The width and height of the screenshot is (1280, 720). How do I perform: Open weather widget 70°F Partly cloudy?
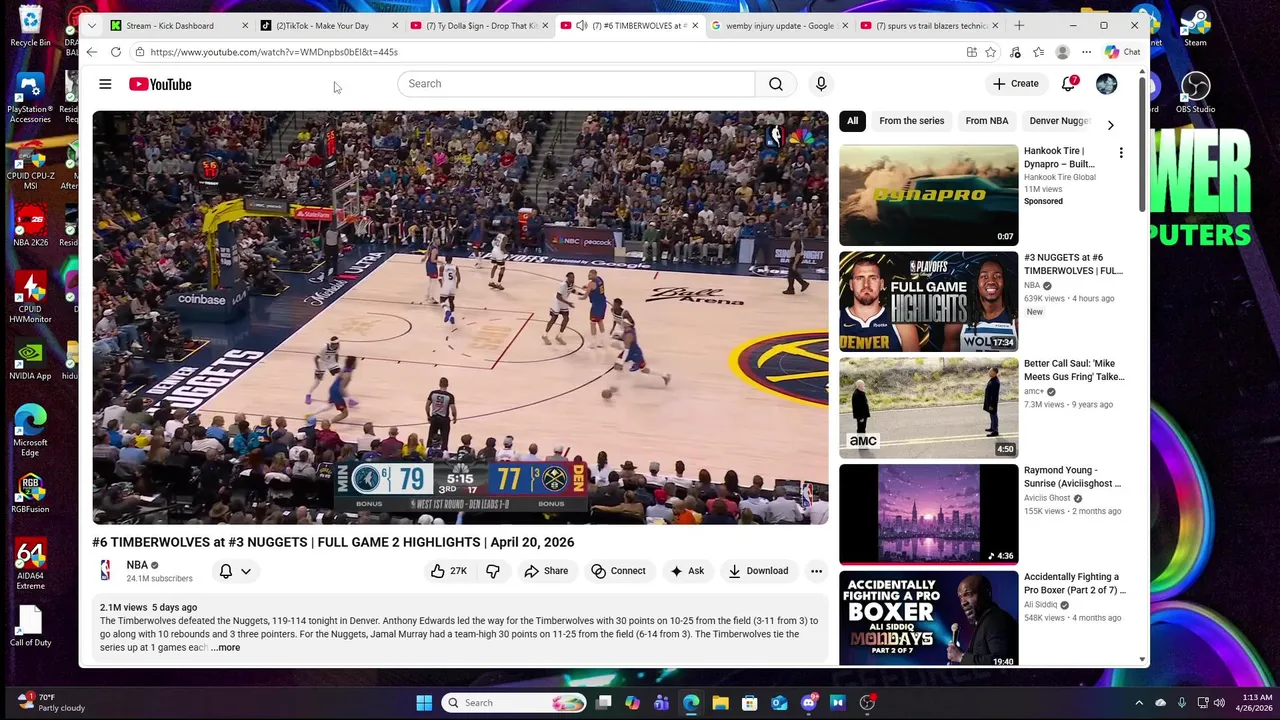(x=52, y=702)
